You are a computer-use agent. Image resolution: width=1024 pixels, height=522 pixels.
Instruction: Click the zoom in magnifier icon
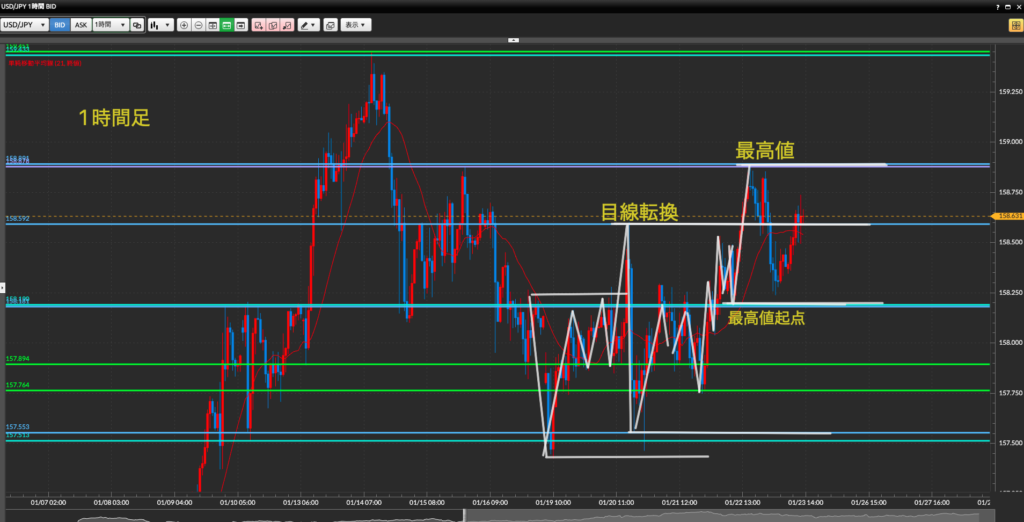[x=184, y=24]
